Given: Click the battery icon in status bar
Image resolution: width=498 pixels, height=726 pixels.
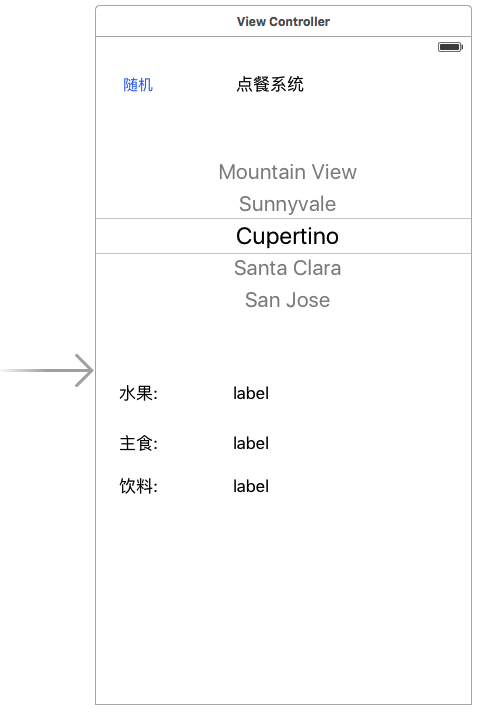Looking at the screenshot, I should (450, 47).
